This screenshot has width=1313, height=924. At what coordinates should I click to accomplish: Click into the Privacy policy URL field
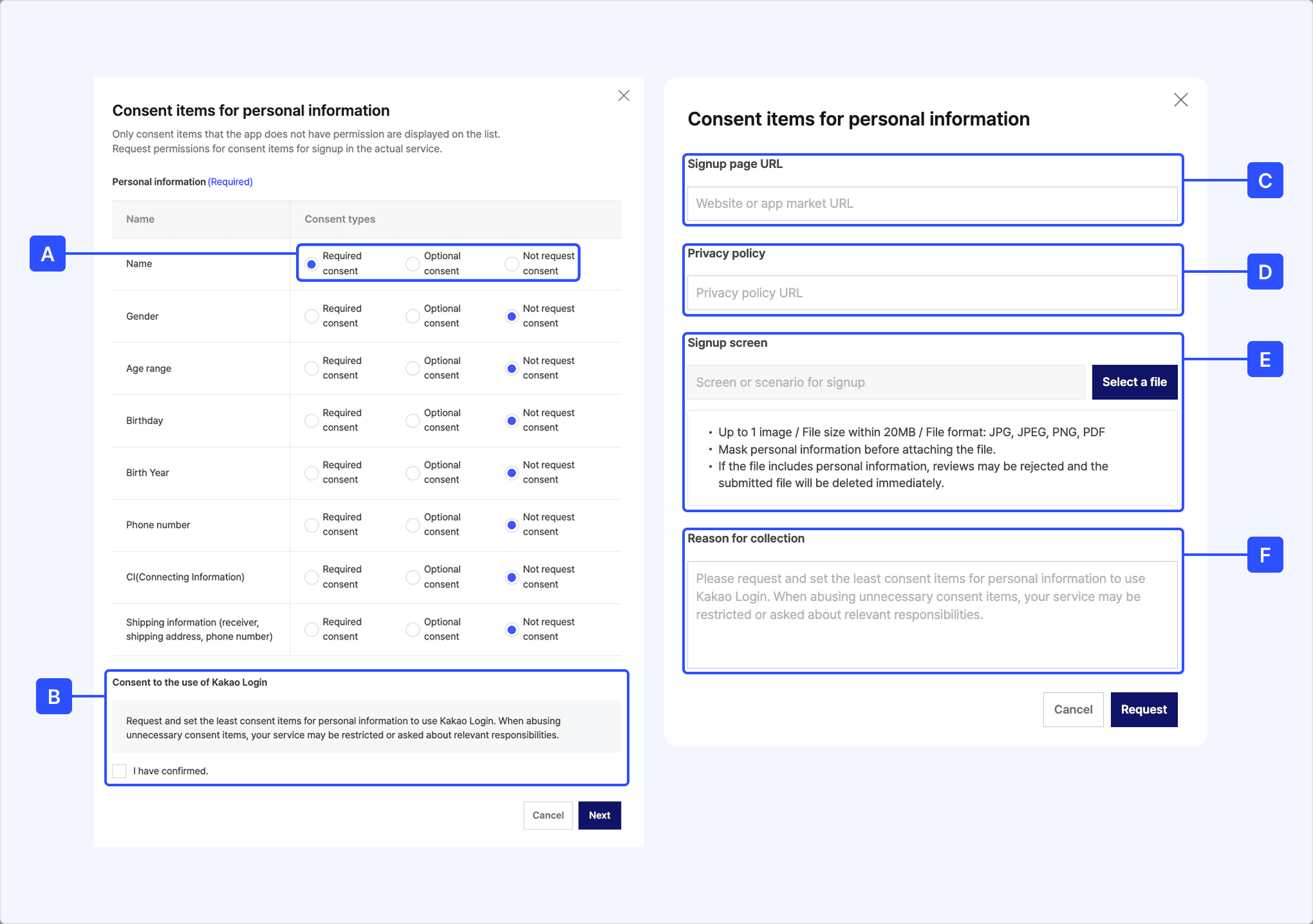coord(932,293)
